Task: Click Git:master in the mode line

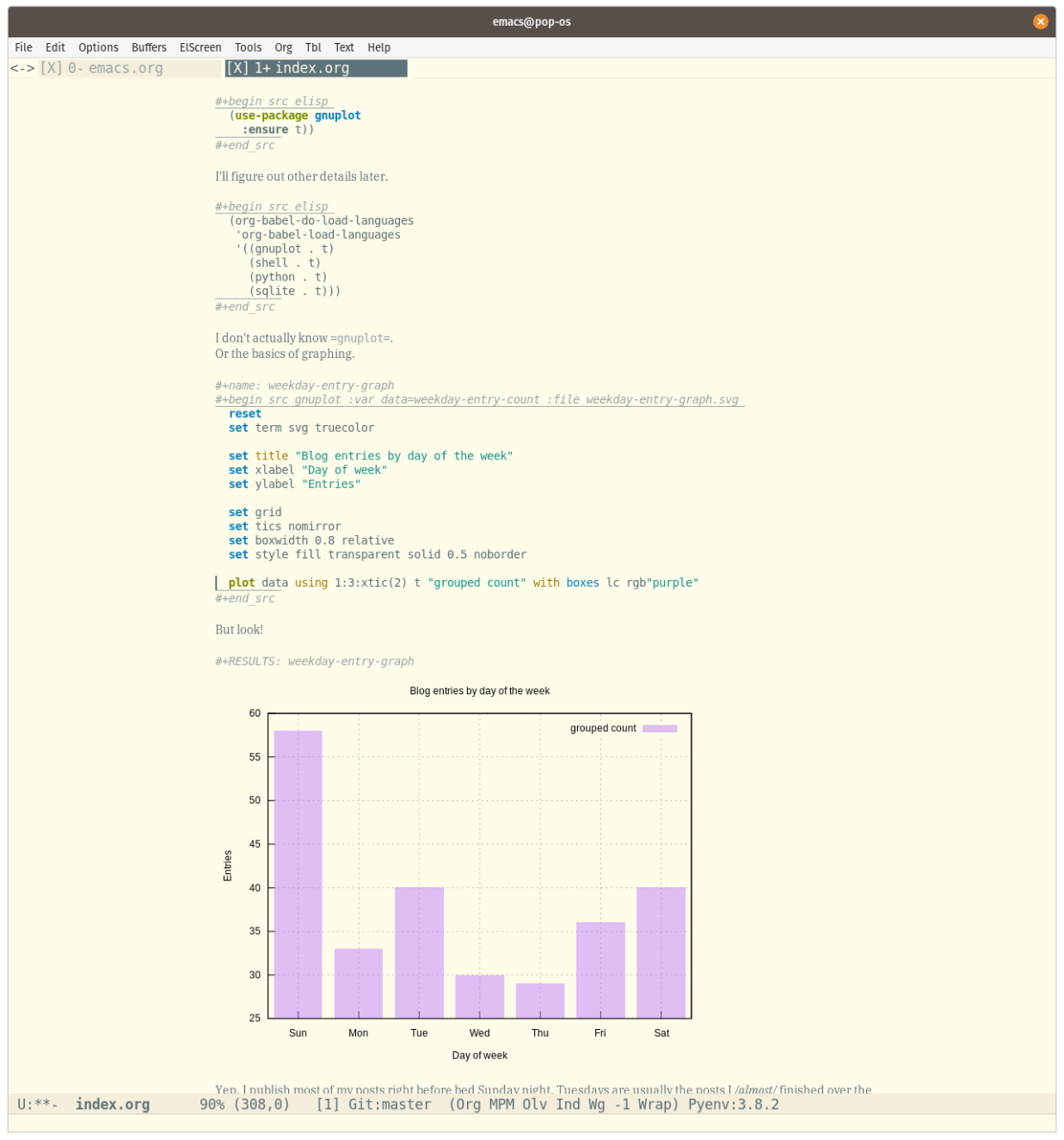Action: tap(390, 1105)
